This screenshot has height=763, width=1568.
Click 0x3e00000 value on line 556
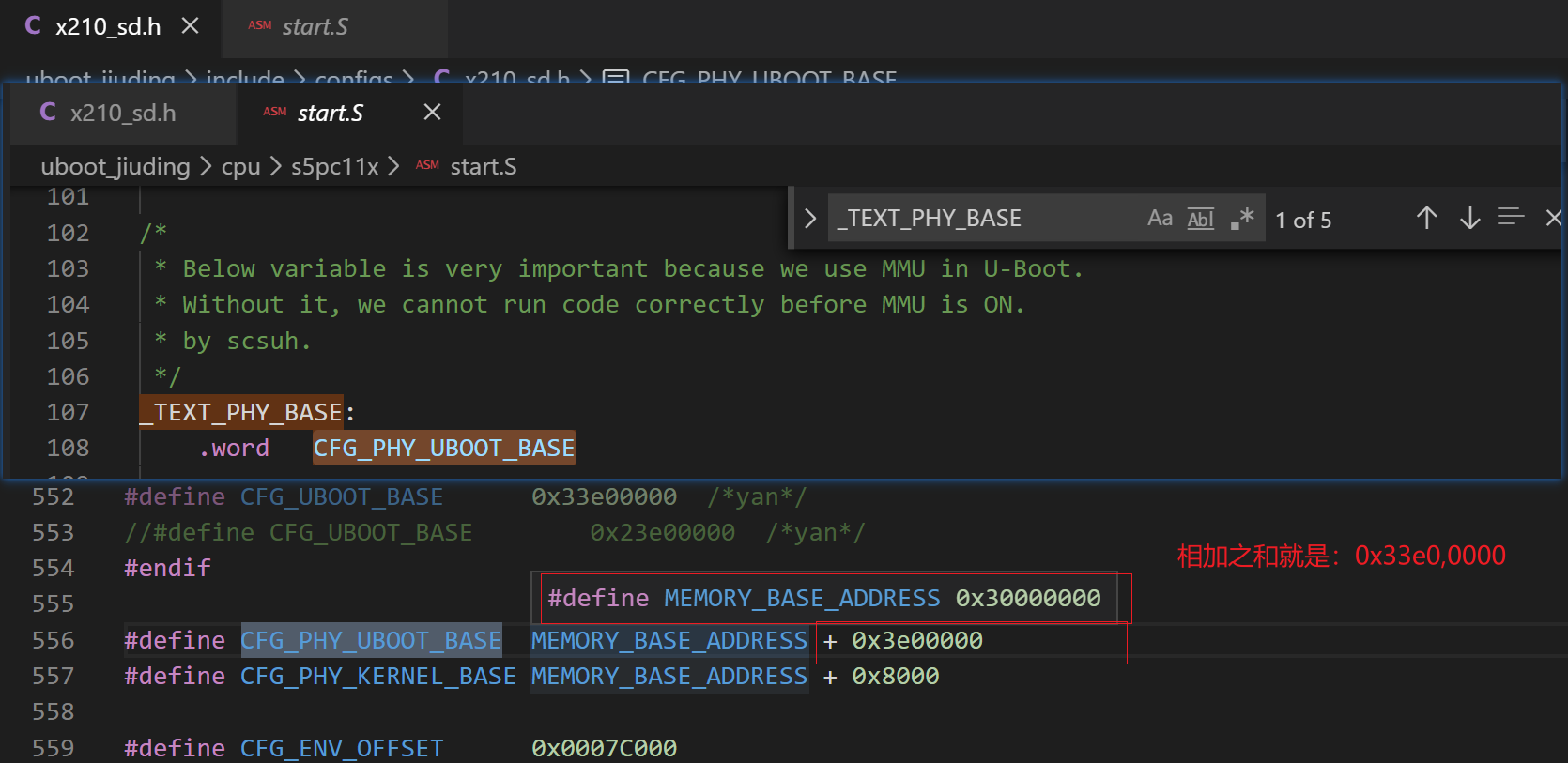click(x=917, y=640)
